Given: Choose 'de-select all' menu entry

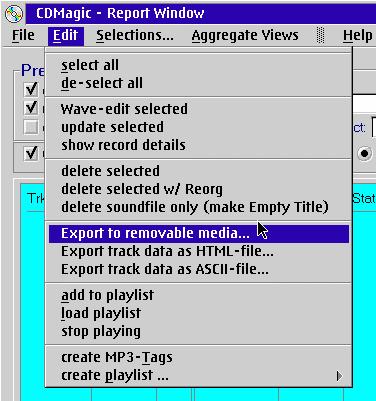Looking at the screenshot, I should [x=198, y=83].
